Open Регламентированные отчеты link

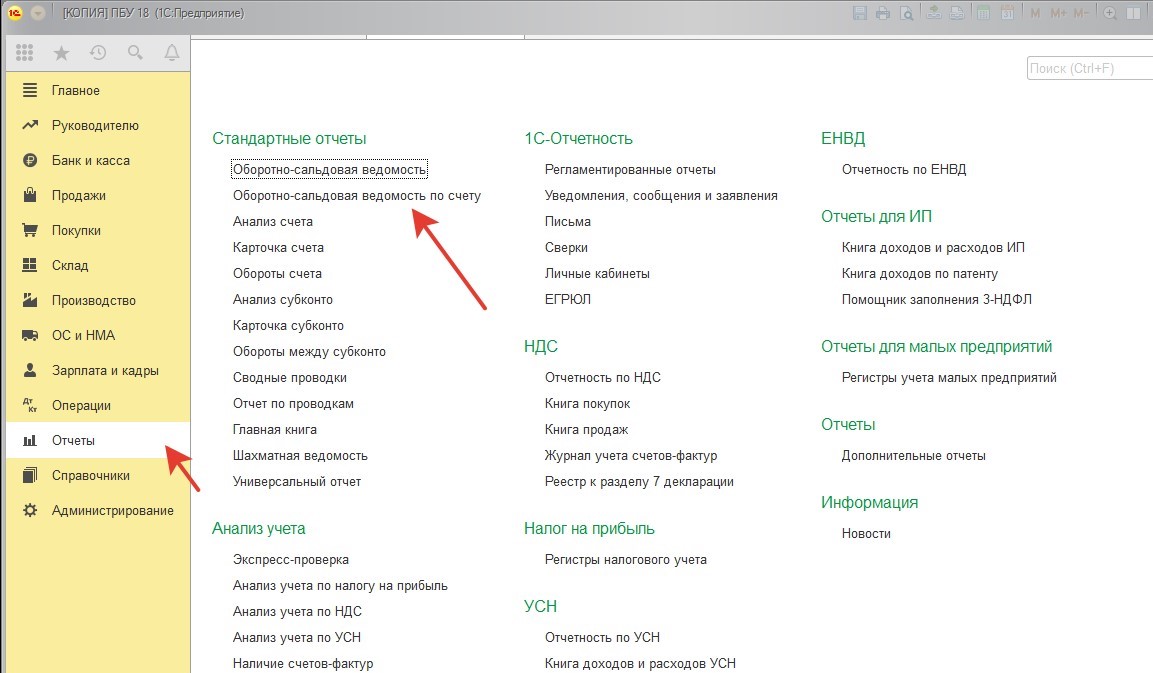pyautogui.click(x=630, y=170)
